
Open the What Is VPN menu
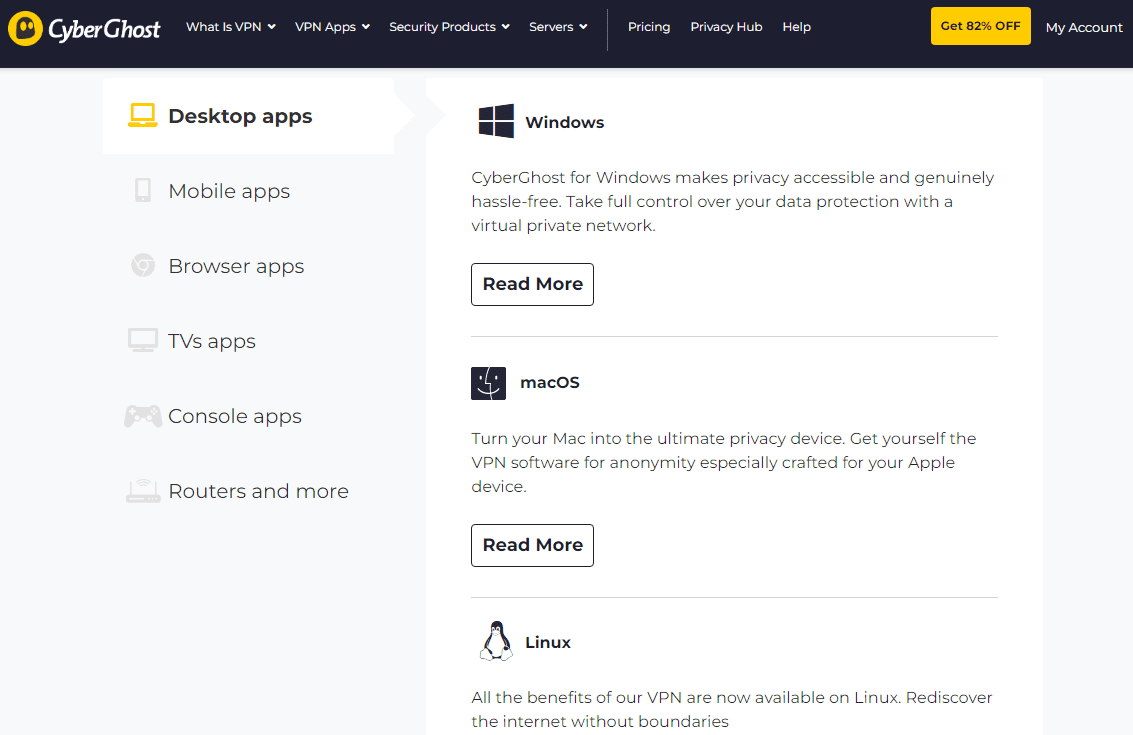click(231, 27)
